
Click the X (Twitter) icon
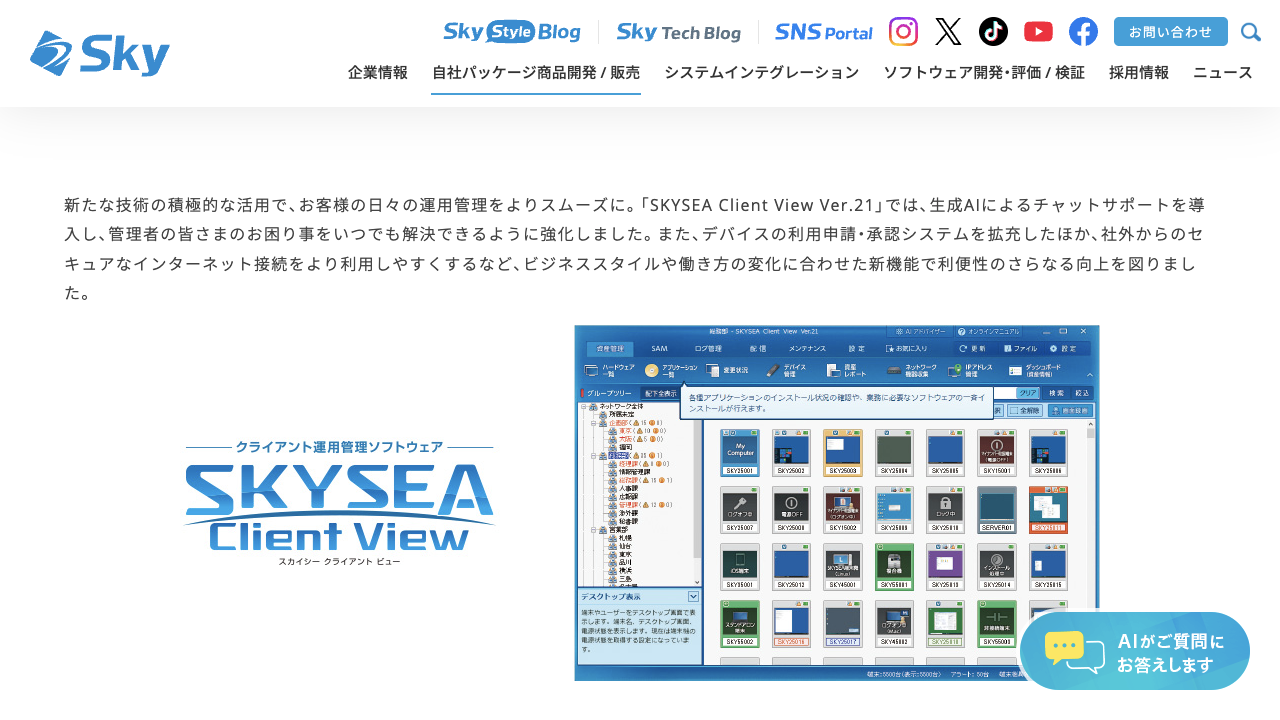click(x=948, y=32)
